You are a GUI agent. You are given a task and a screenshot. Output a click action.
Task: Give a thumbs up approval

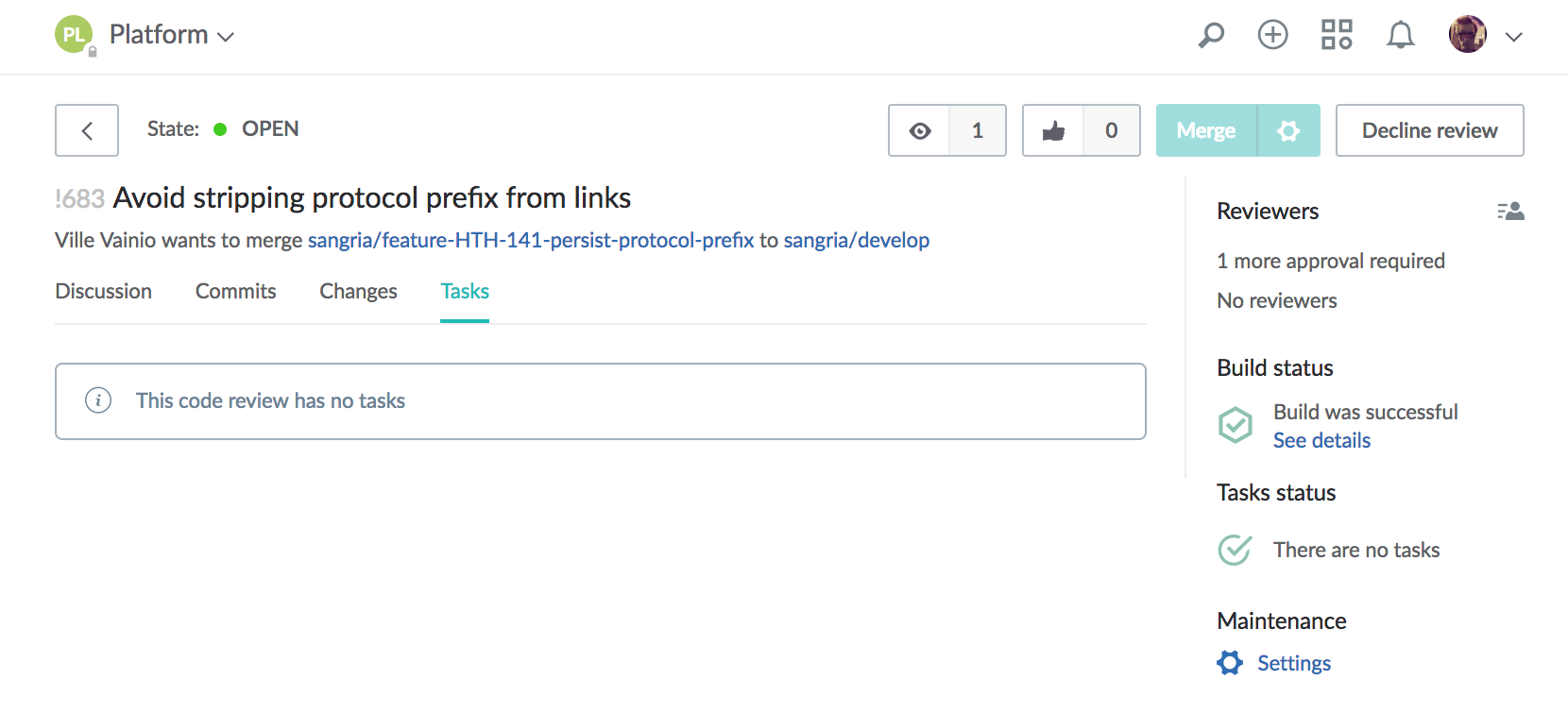1053,130
